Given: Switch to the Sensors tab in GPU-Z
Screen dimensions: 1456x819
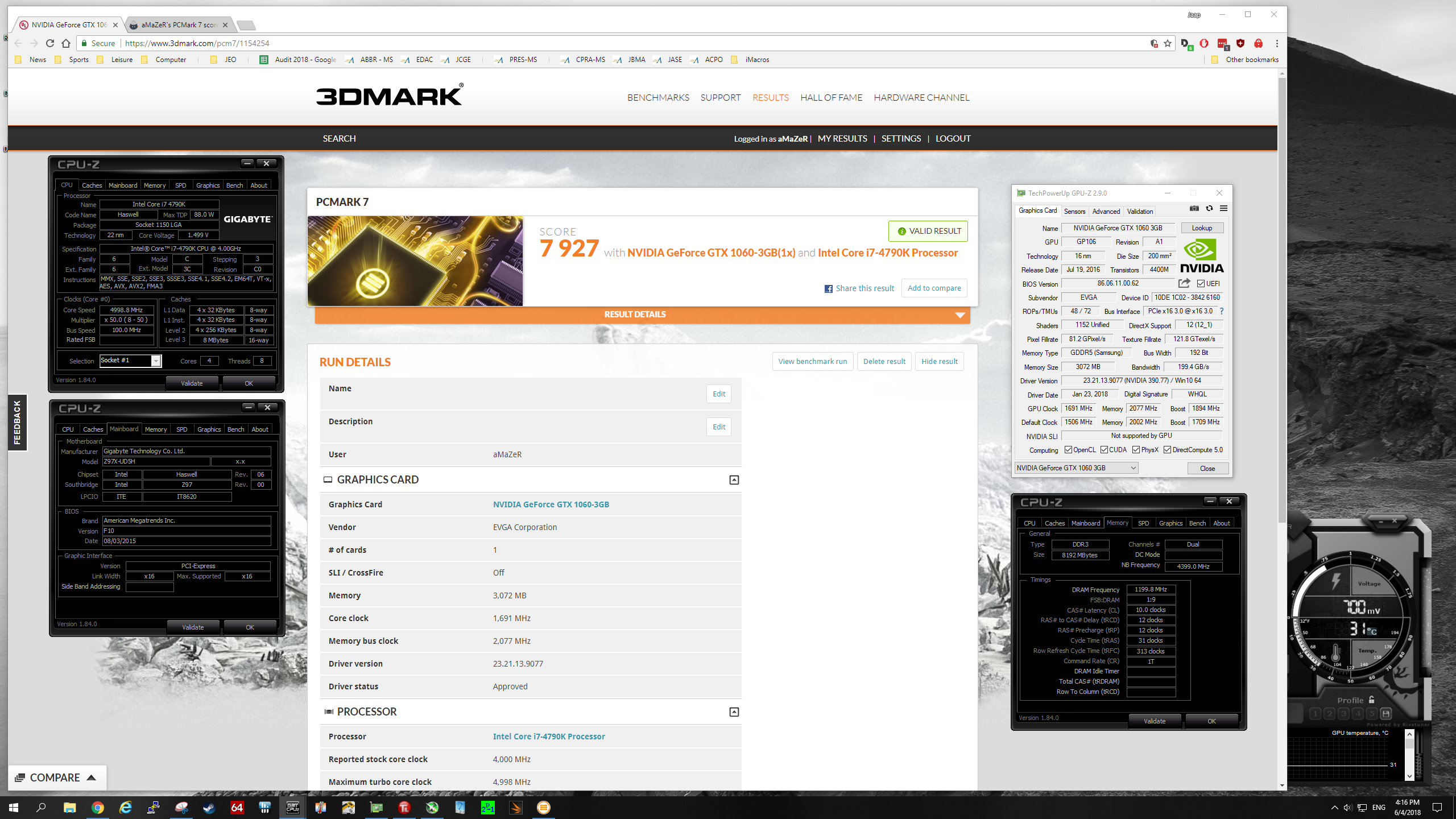Looking at the screenshot, I should 1074,211.
